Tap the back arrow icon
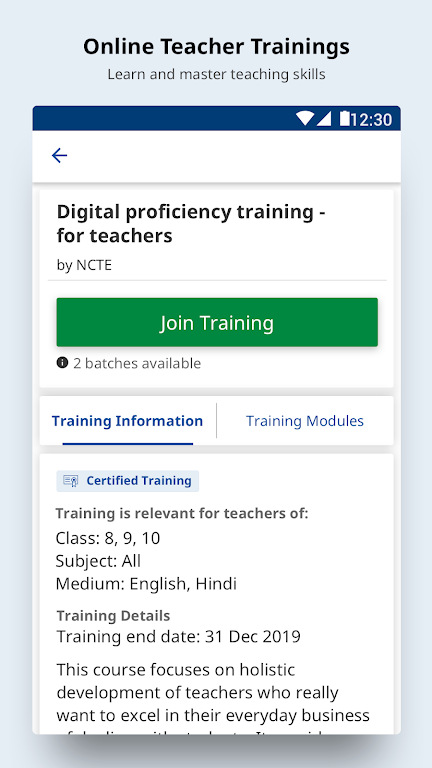The width and height of the screenshot is (432, 768). tap(59, 156)
